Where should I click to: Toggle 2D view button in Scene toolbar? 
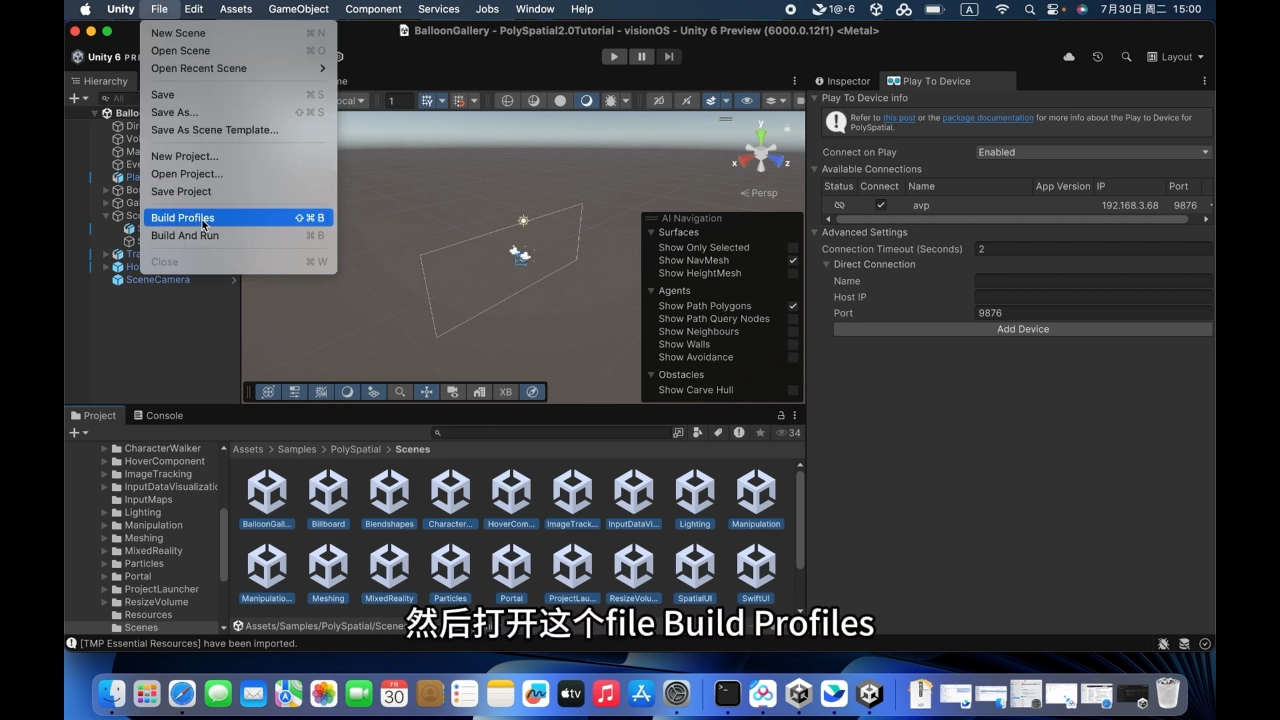pyautogui.click(x=659, y=101)
